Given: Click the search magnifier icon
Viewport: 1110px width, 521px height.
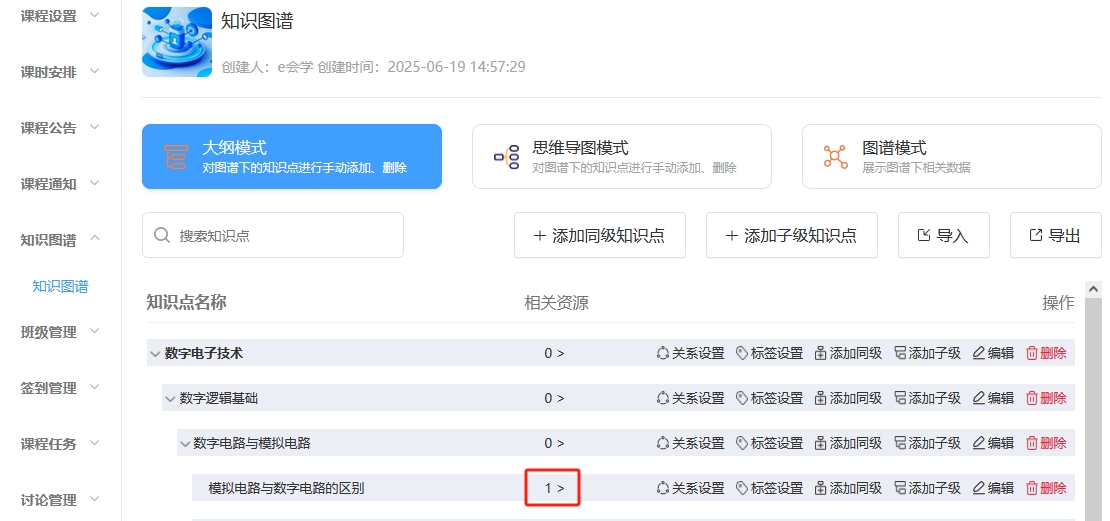Looking at the screenshot, I should coord(162,236).
